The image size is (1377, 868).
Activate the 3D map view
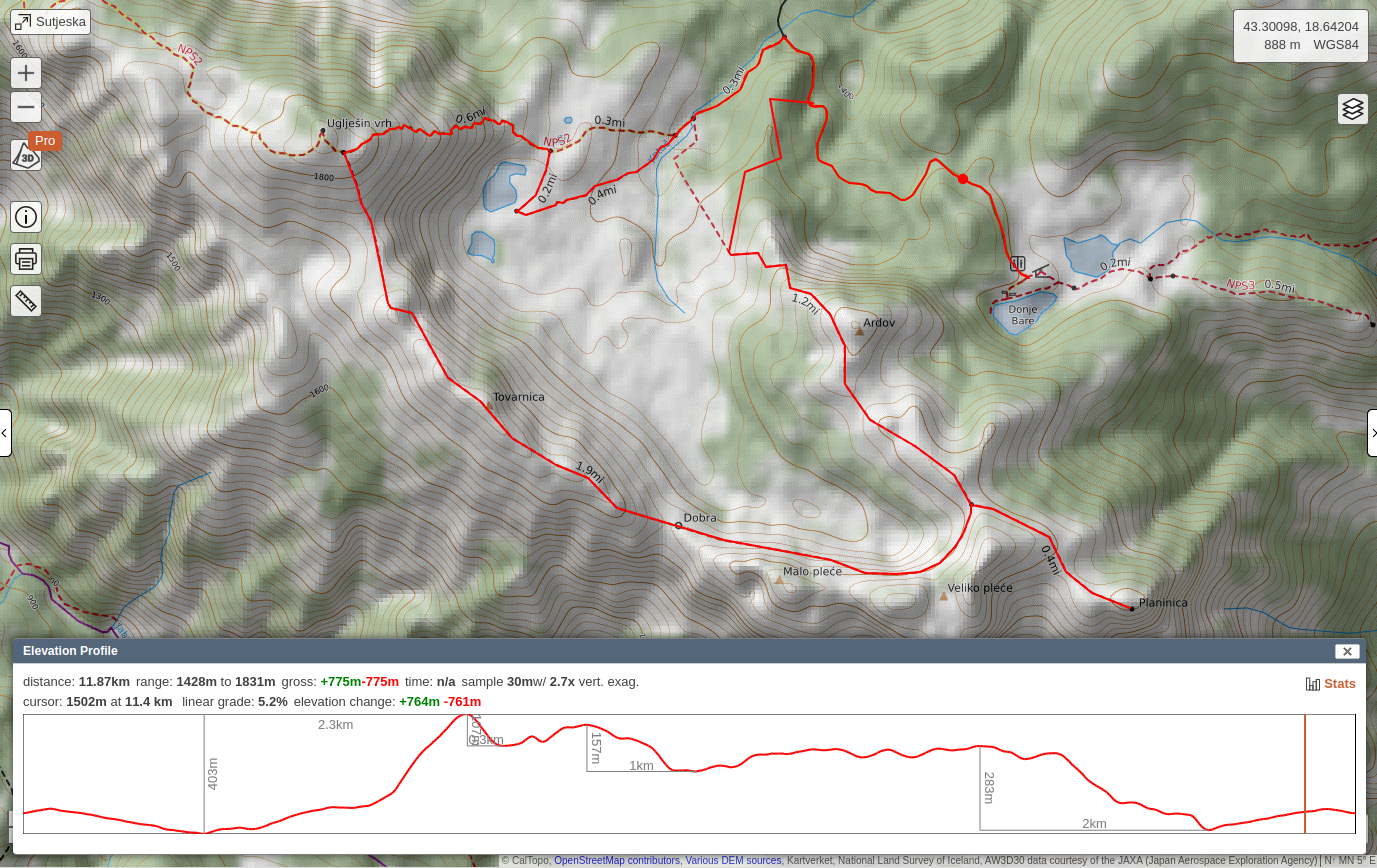point(25,157)
